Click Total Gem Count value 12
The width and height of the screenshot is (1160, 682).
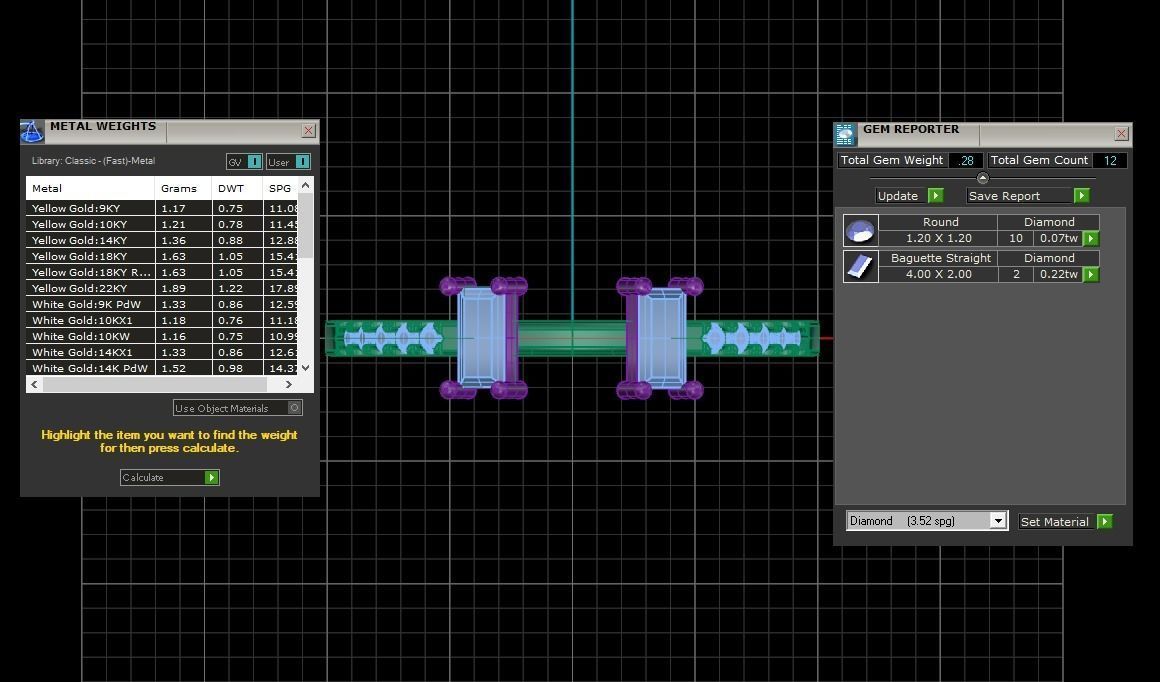tap(1110, 161)
